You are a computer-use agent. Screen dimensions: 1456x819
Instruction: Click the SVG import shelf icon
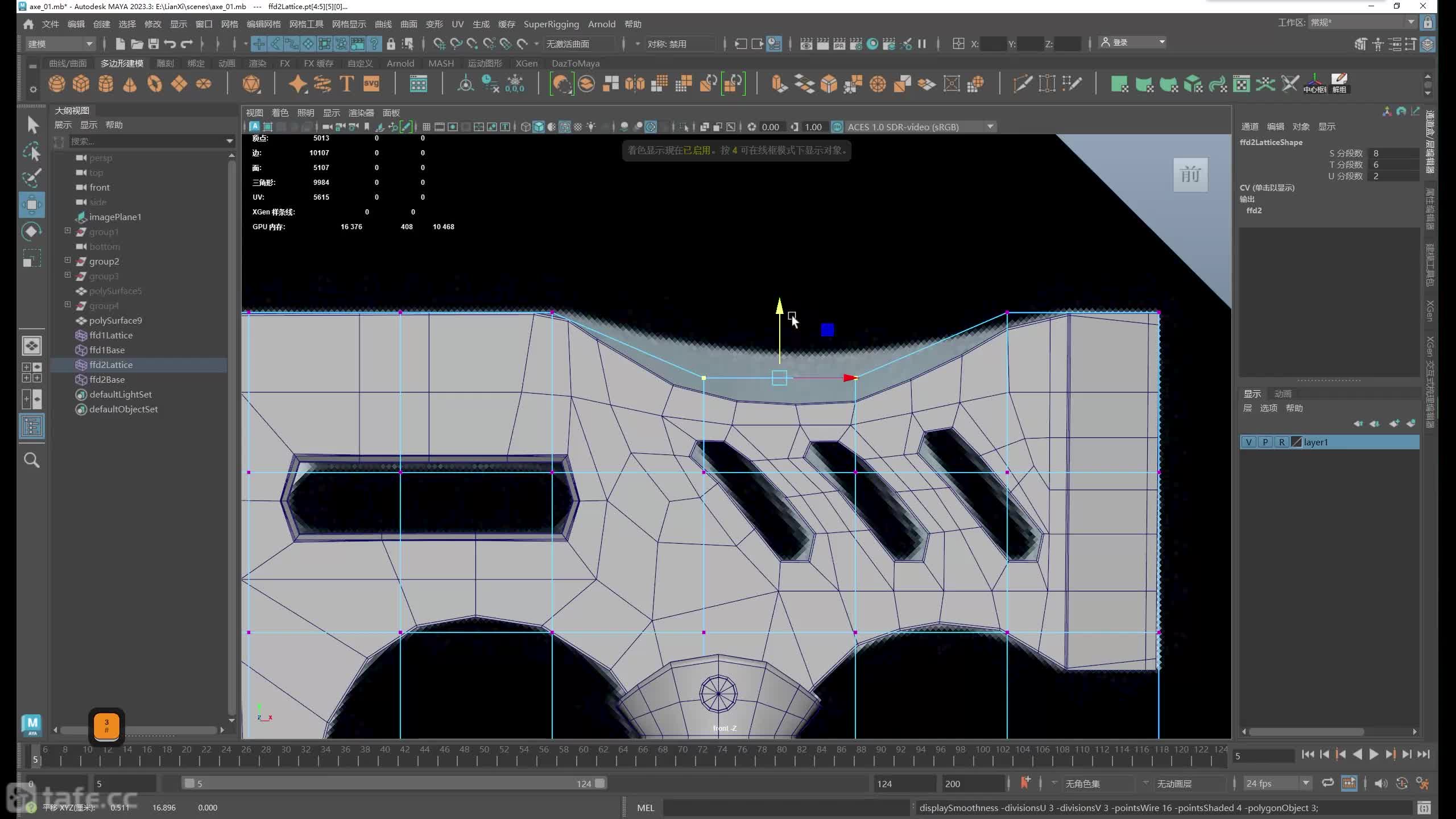[371, 84]
